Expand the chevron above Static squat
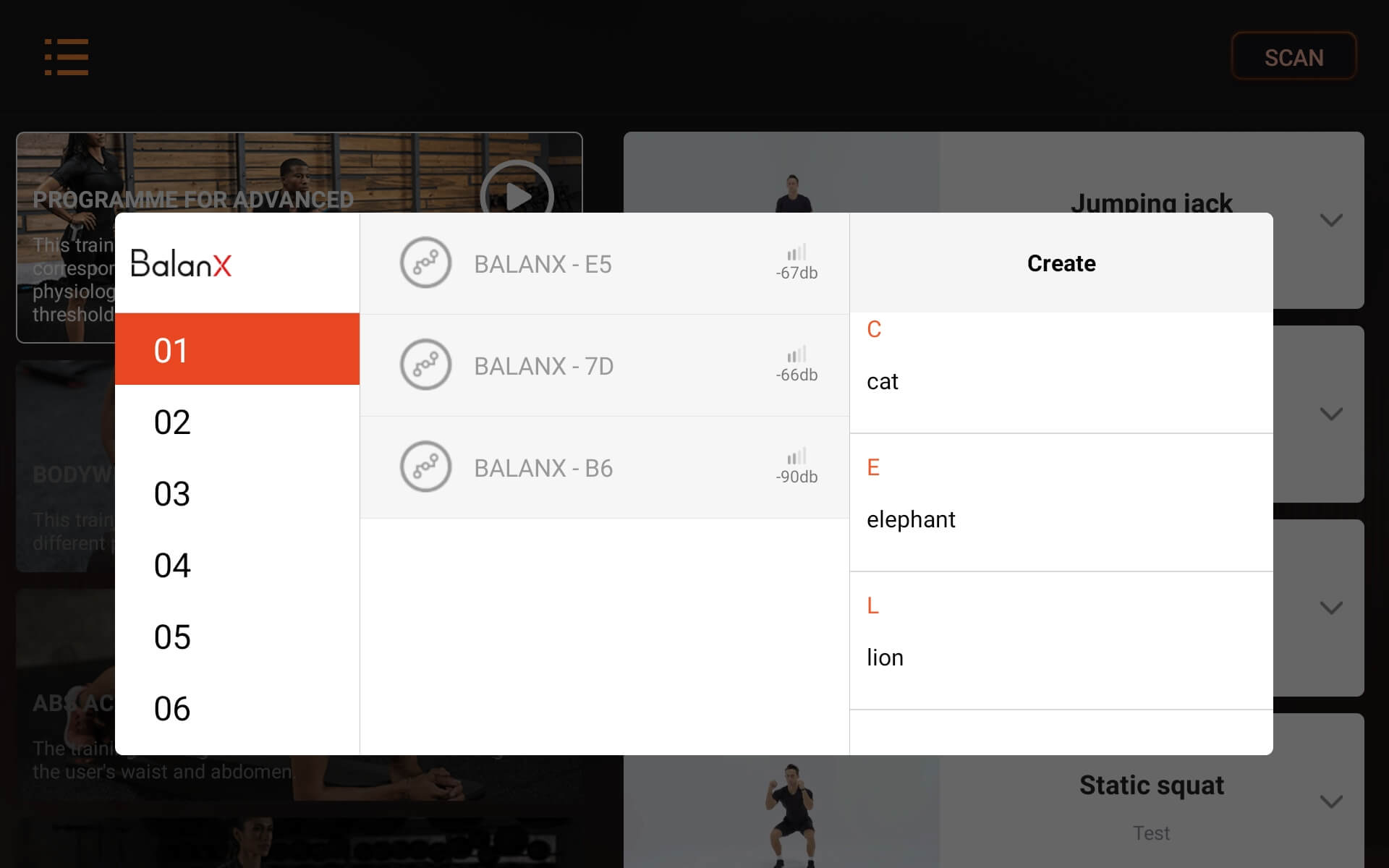The image size is (1389, 868). [1331, 608]
